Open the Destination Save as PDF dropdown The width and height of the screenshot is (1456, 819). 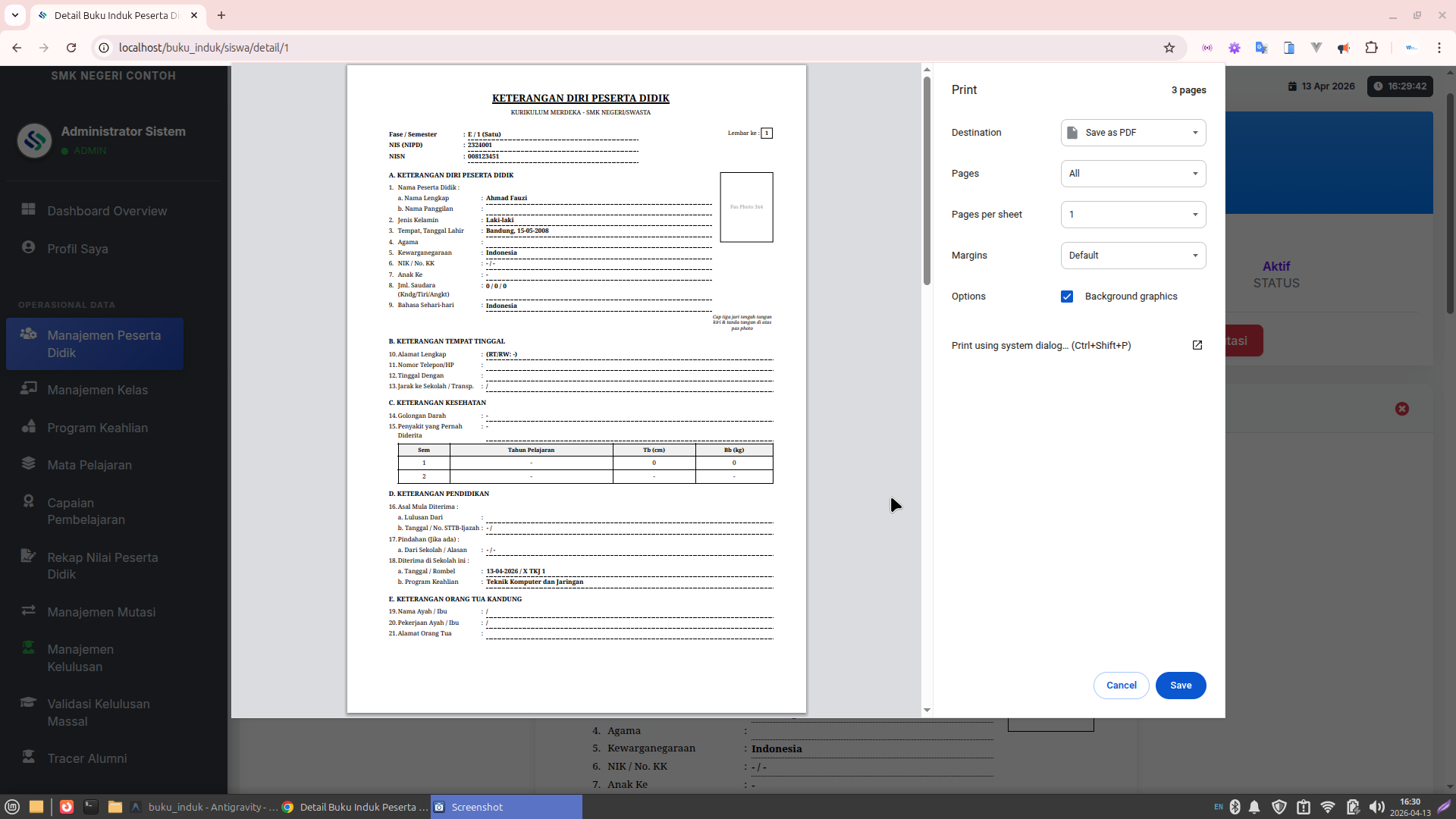(x=1133, y=133)
